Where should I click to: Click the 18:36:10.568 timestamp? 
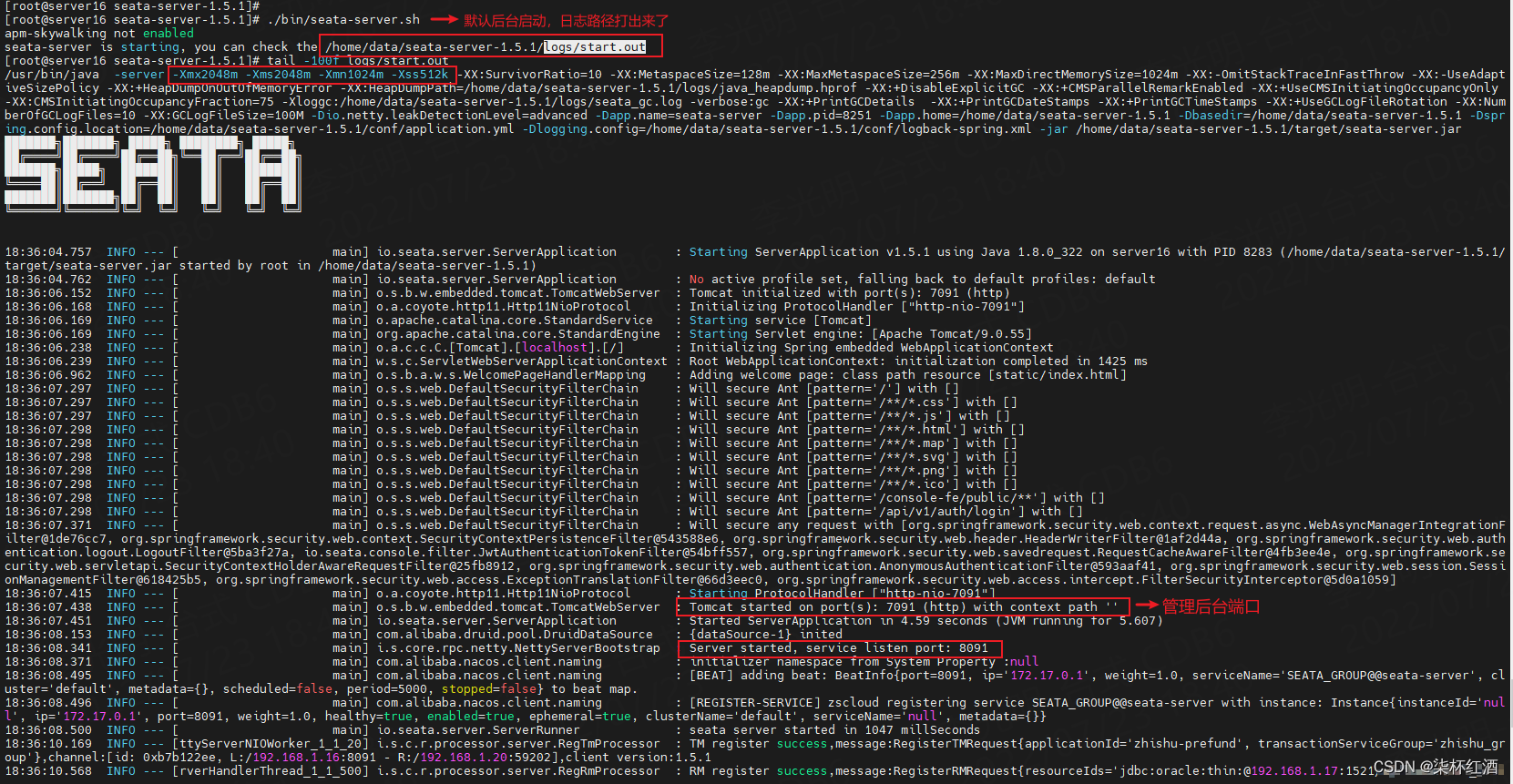[48, 770]
